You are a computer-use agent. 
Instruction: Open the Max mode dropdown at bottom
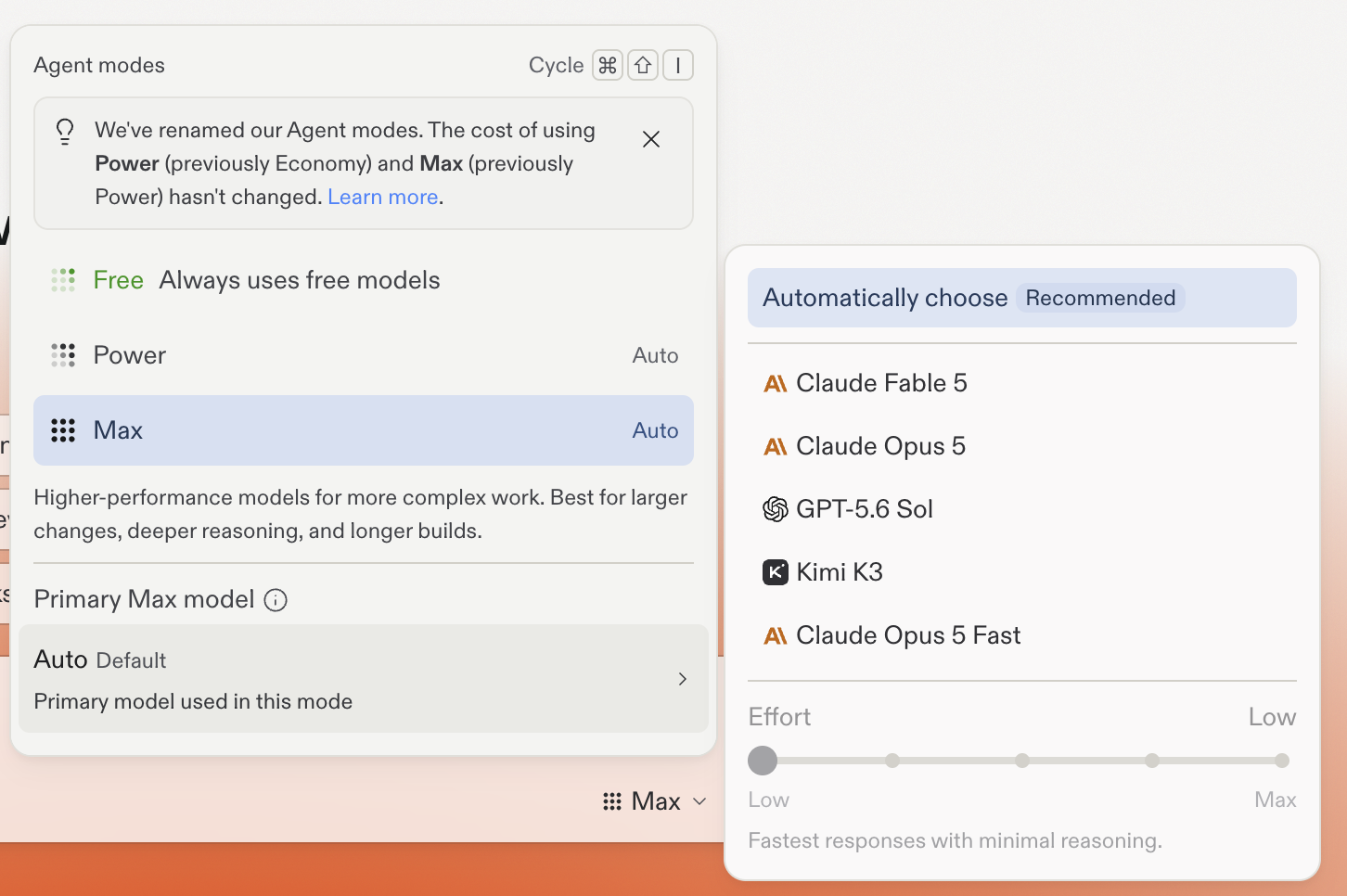click(655, 801)
